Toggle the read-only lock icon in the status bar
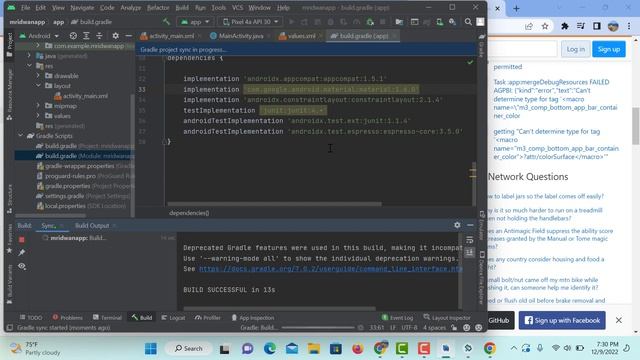 click(x=454, y=328)
